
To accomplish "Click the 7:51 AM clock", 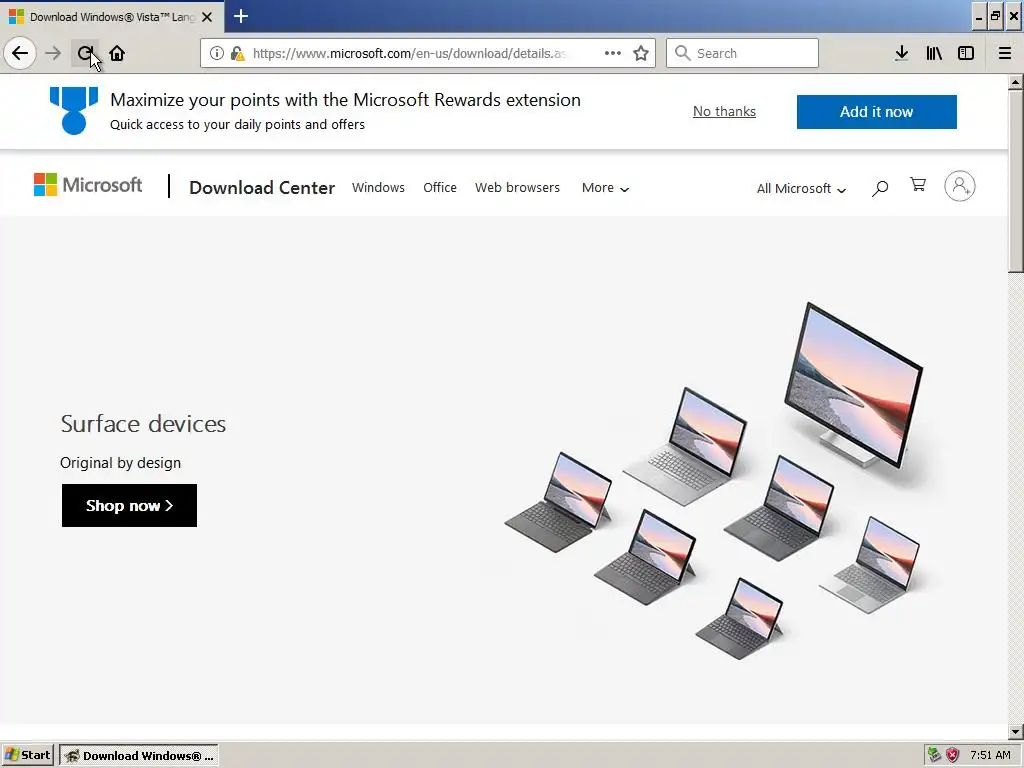I will (990, 755).
